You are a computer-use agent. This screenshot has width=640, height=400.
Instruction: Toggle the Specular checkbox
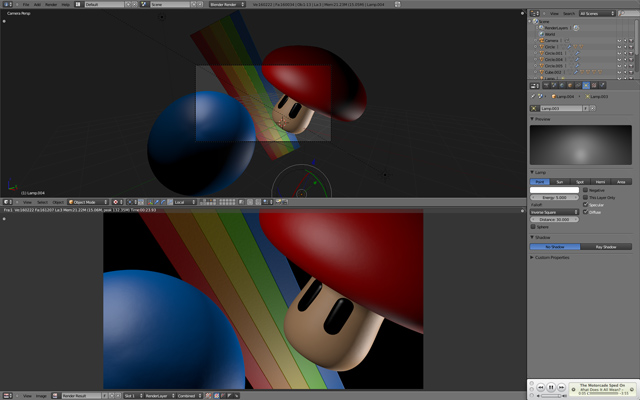tap(586, 205)
